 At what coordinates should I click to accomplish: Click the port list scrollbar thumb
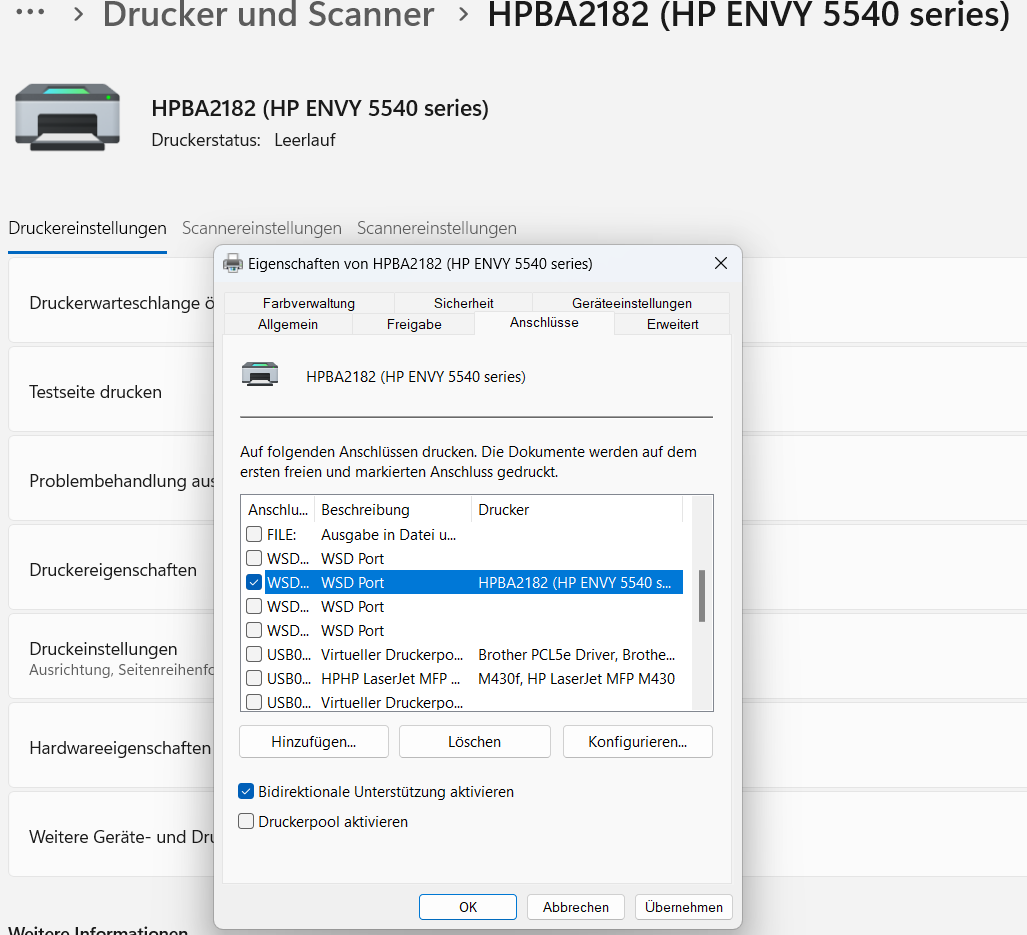pyautogui.click(x=701, y=596)
